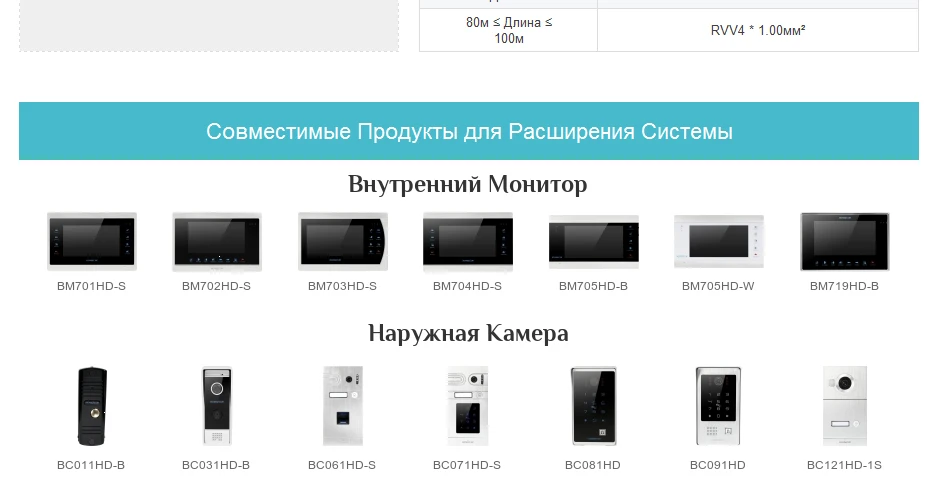
Task: Click the 'Совместимые Продукты для Расширения Системы' banner
Action: tap(469, 131)
